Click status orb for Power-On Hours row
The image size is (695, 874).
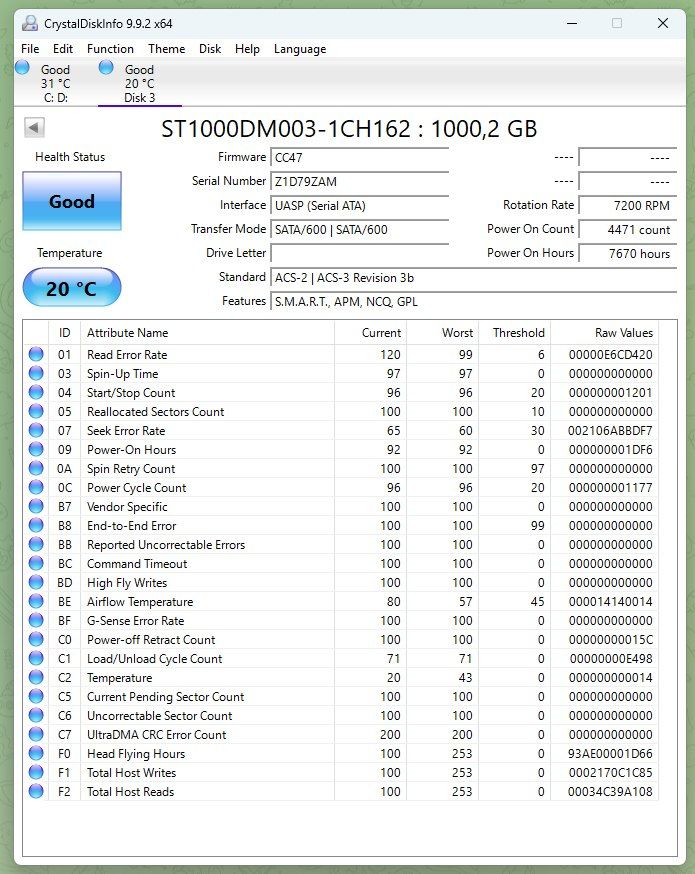[36, 449]
